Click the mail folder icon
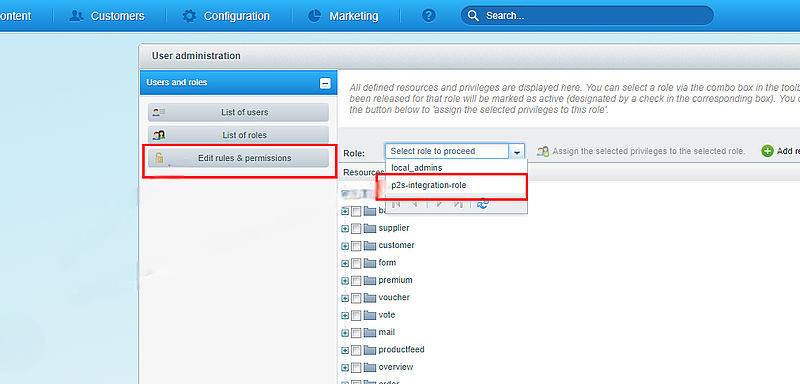 point(370,332)
